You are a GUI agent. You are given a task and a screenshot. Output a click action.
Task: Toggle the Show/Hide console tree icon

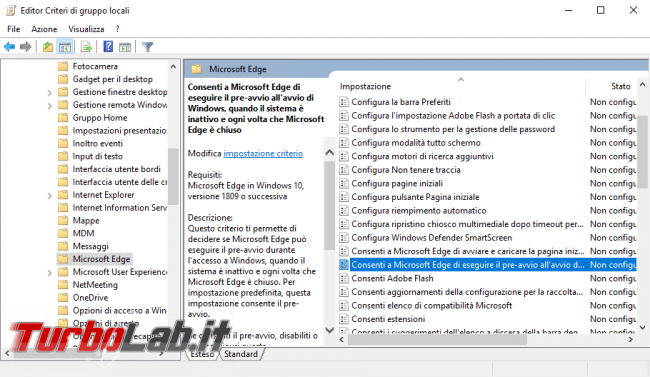(65, 47)
